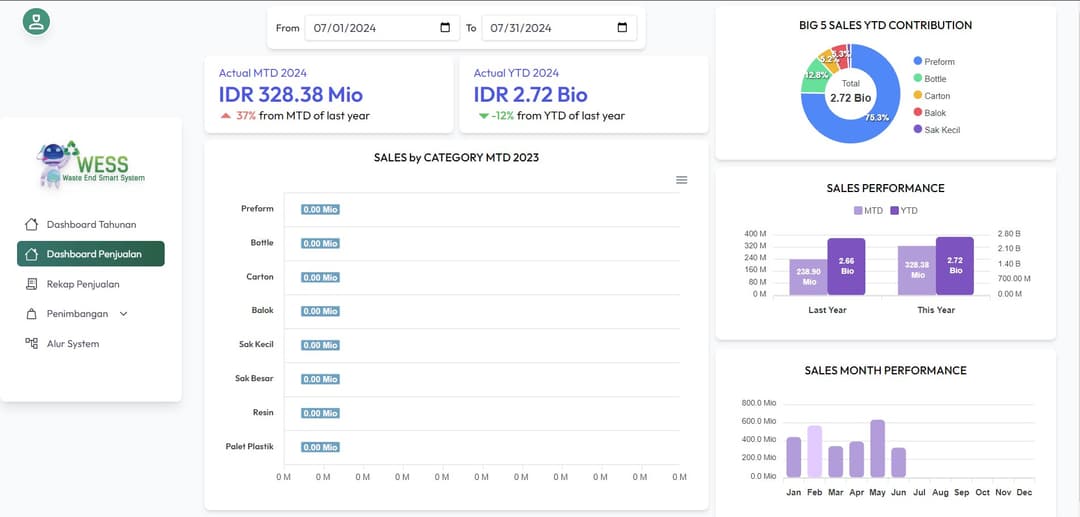The width and height of the screenshot is (1080, 517).
Task: Open the chart hamburger menu icon
Action: [x=682, y=180]
